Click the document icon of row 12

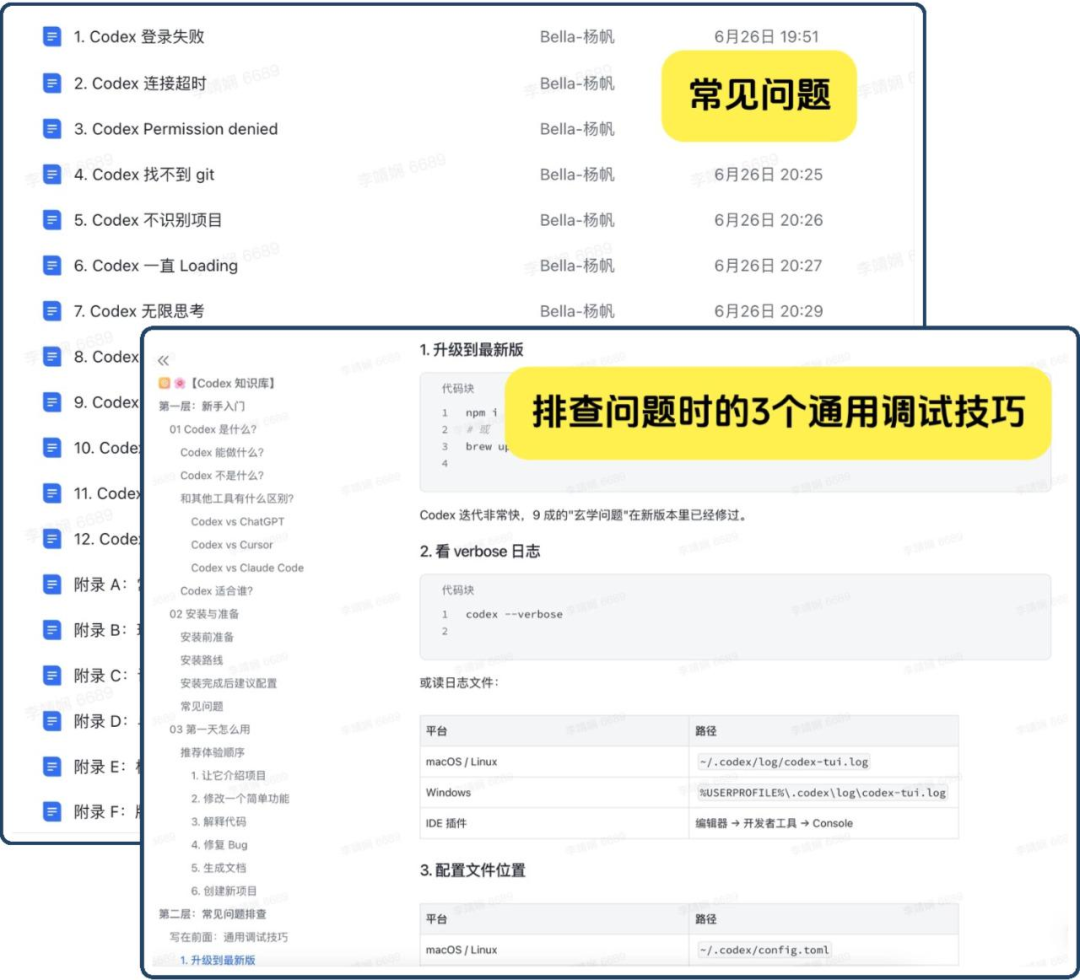[x=52, y=539]
